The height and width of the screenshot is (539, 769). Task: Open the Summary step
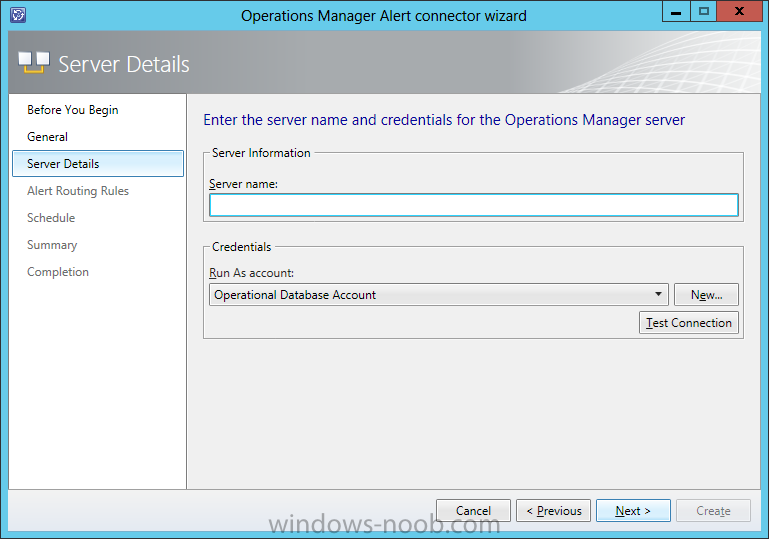52,245
